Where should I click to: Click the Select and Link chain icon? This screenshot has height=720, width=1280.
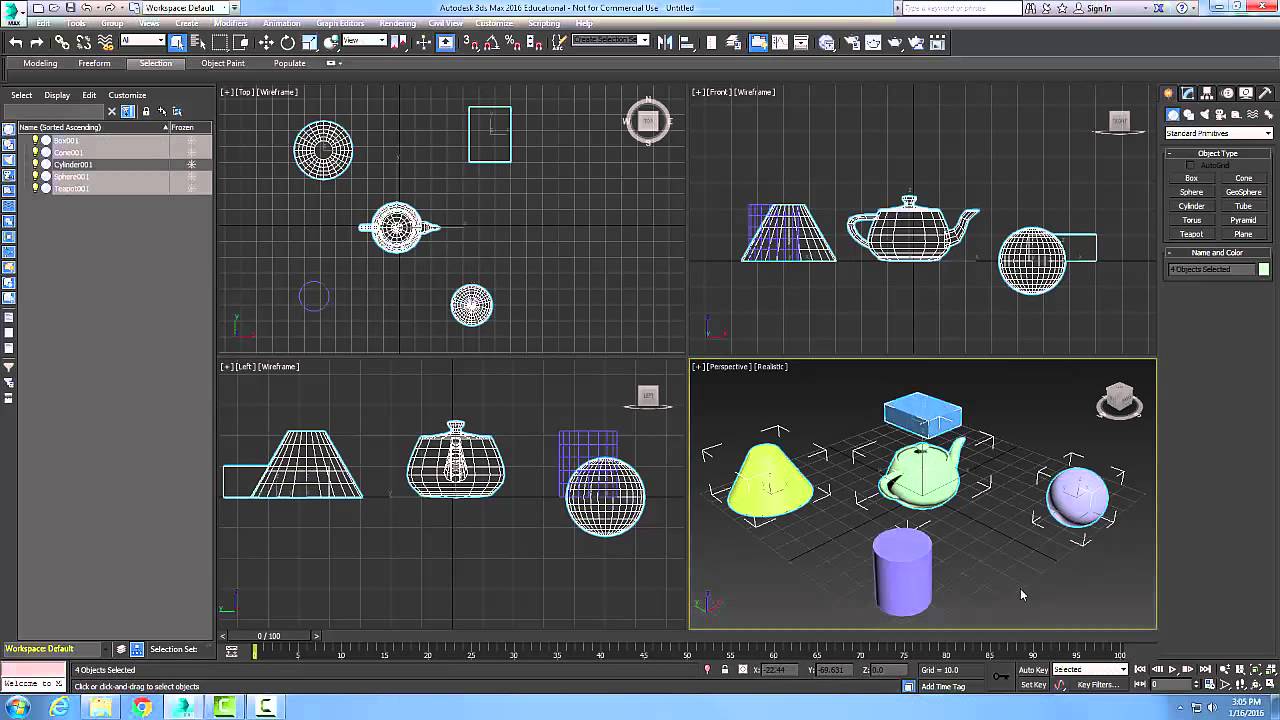[61, 42]
